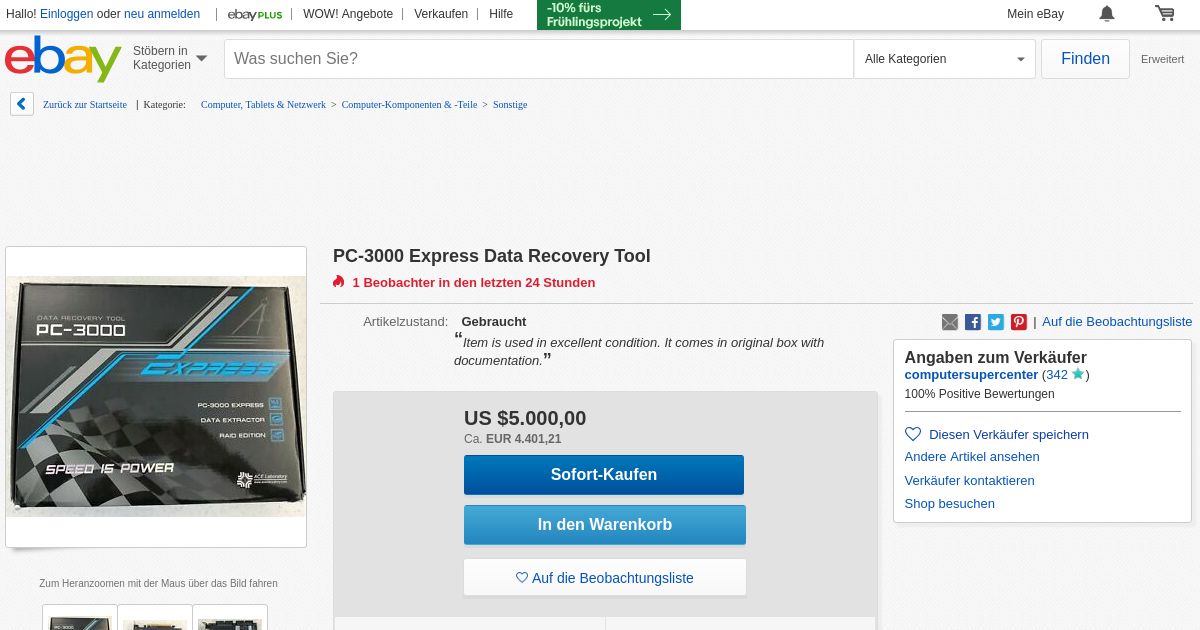This screenshot has height=630, width=1200.
Task: Expand Stöbern in Kategorien dropdown
Action: (170, 58)
